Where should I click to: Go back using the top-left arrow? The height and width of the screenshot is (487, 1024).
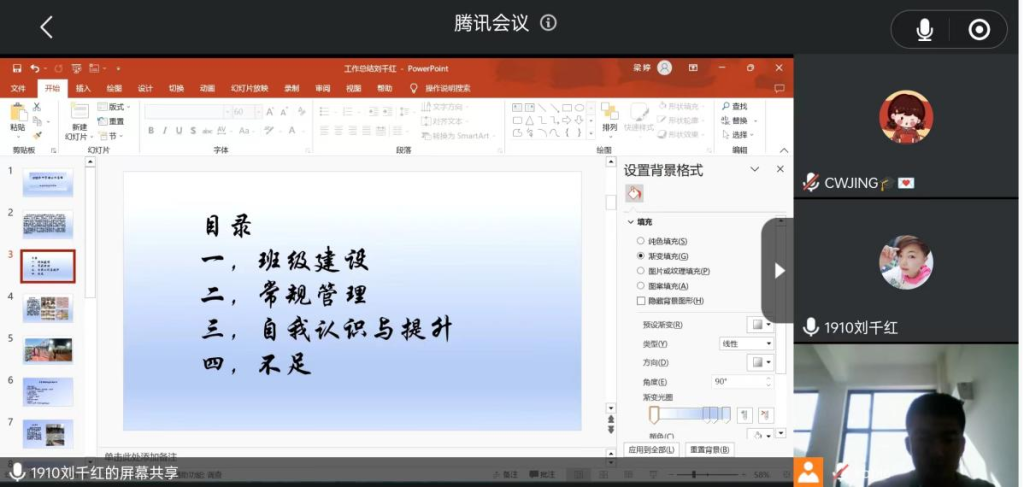tap(46, 28)
